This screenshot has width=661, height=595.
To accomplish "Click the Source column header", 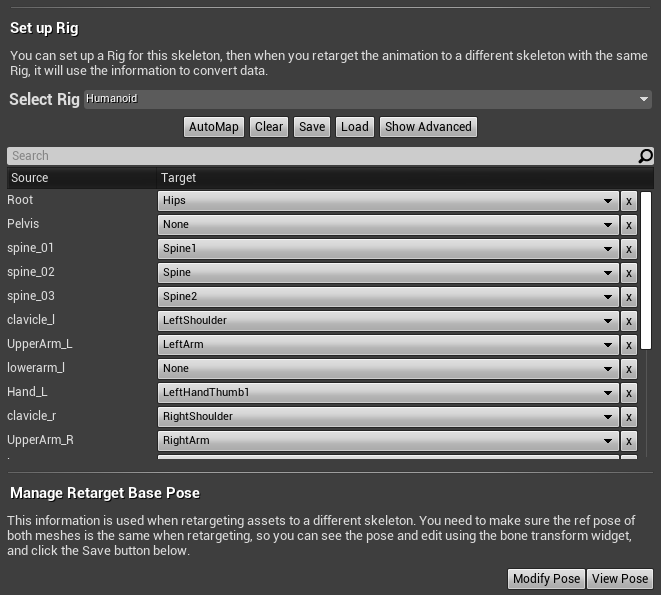I will (81, 178).
